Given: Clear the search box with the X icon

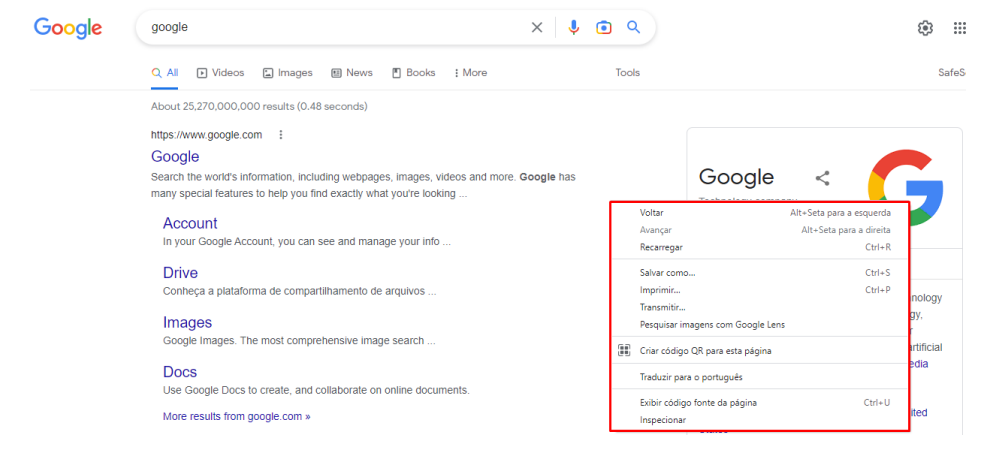Looking at the screenshot, I should (537, 28).
